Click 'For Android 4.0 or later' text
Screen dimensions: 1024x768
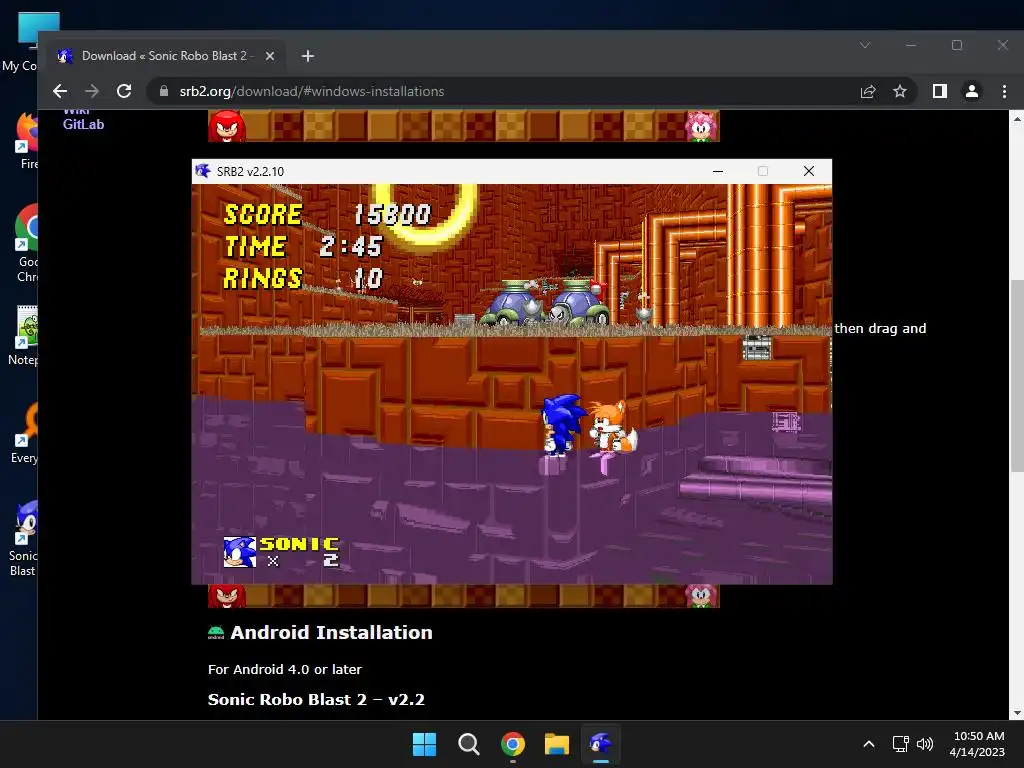pos(285,669)
